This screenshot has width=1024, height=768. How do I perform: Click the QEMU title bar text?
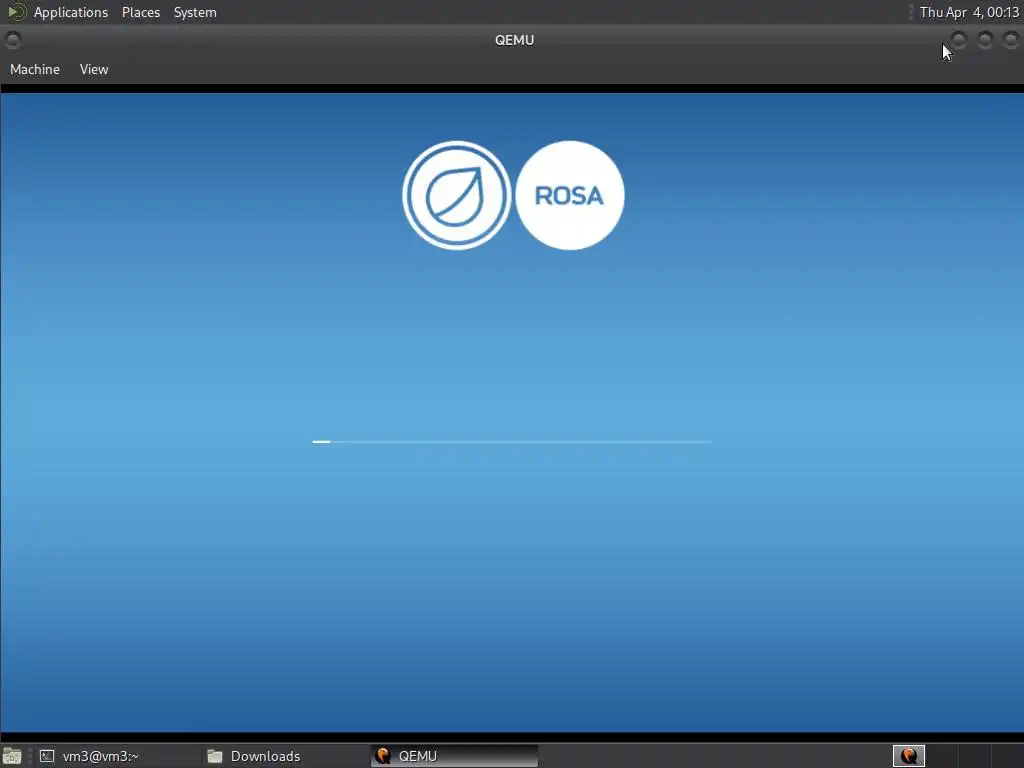515,40
